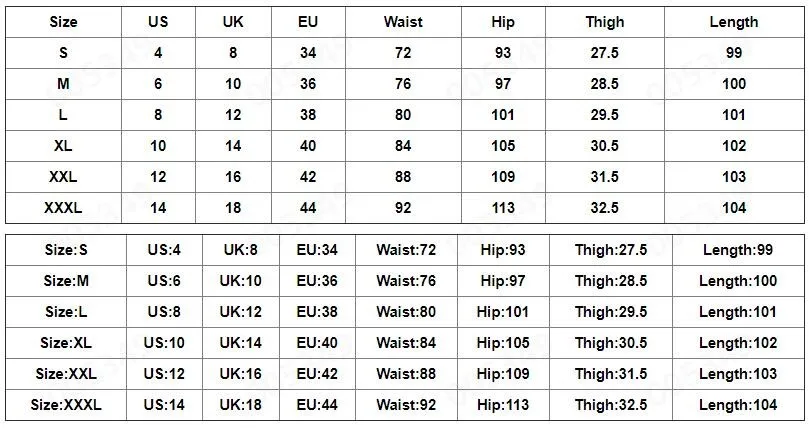The image size is (809, 428).
Task: Click the Thigh column header
Action: click(604, 22)
